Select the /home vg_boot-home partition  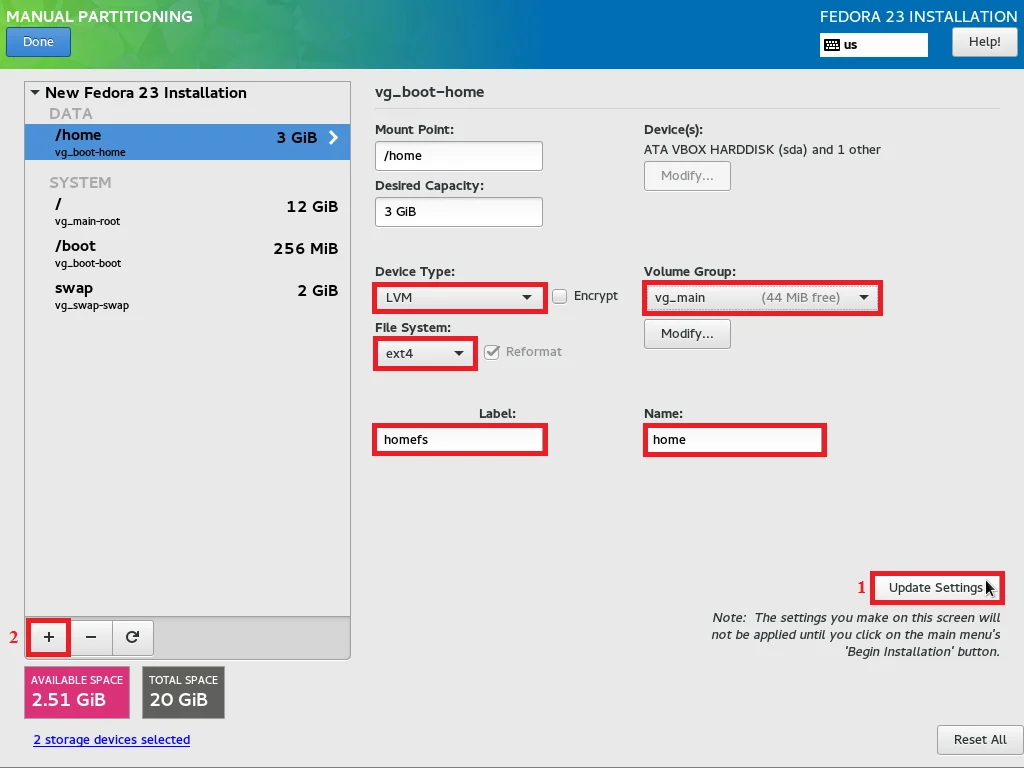click(187, 142)
